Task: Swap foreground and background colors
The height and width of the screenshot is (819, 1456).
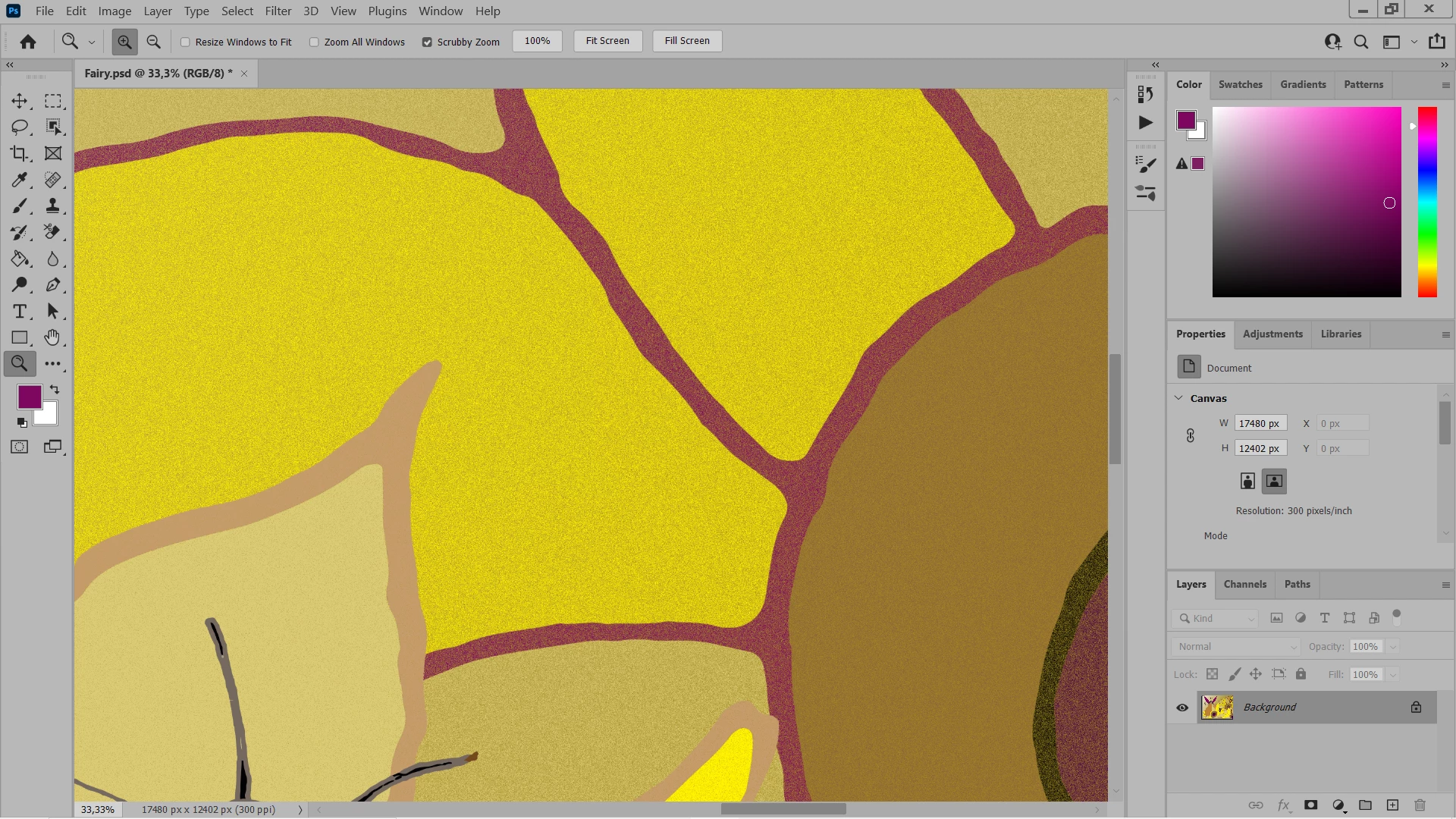Action: [55, 389]
